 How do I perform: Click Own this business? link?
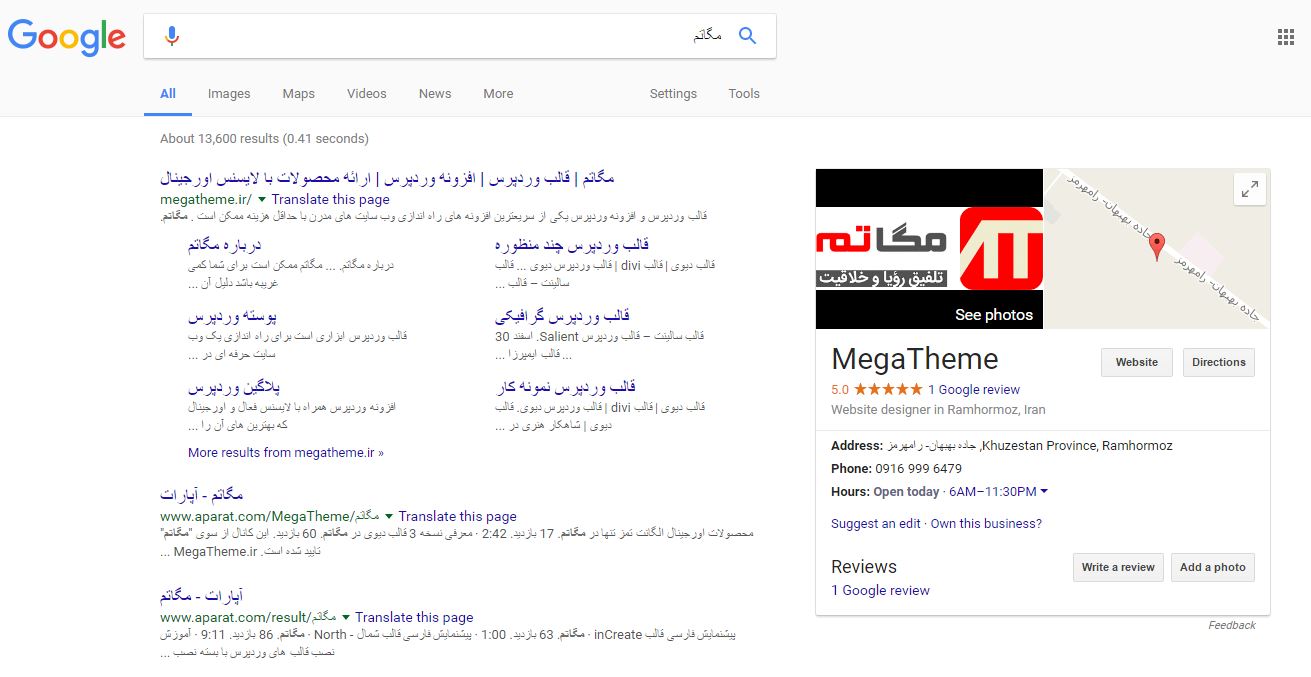coord(986,524)
